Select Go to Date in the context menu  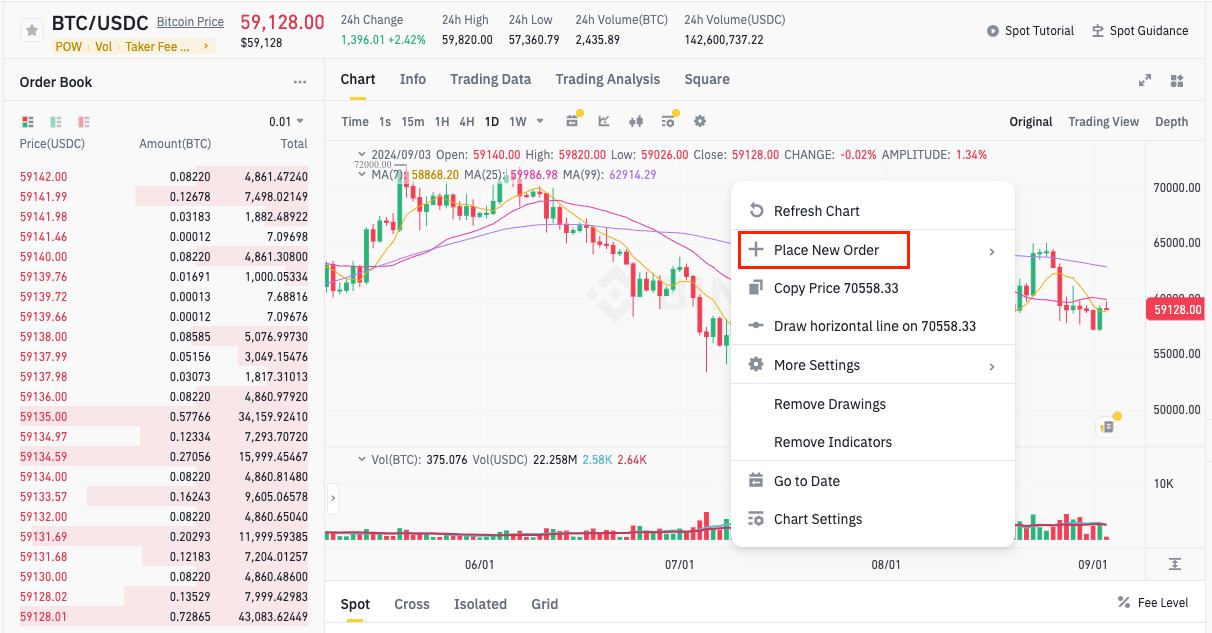[x=873, y=481]
